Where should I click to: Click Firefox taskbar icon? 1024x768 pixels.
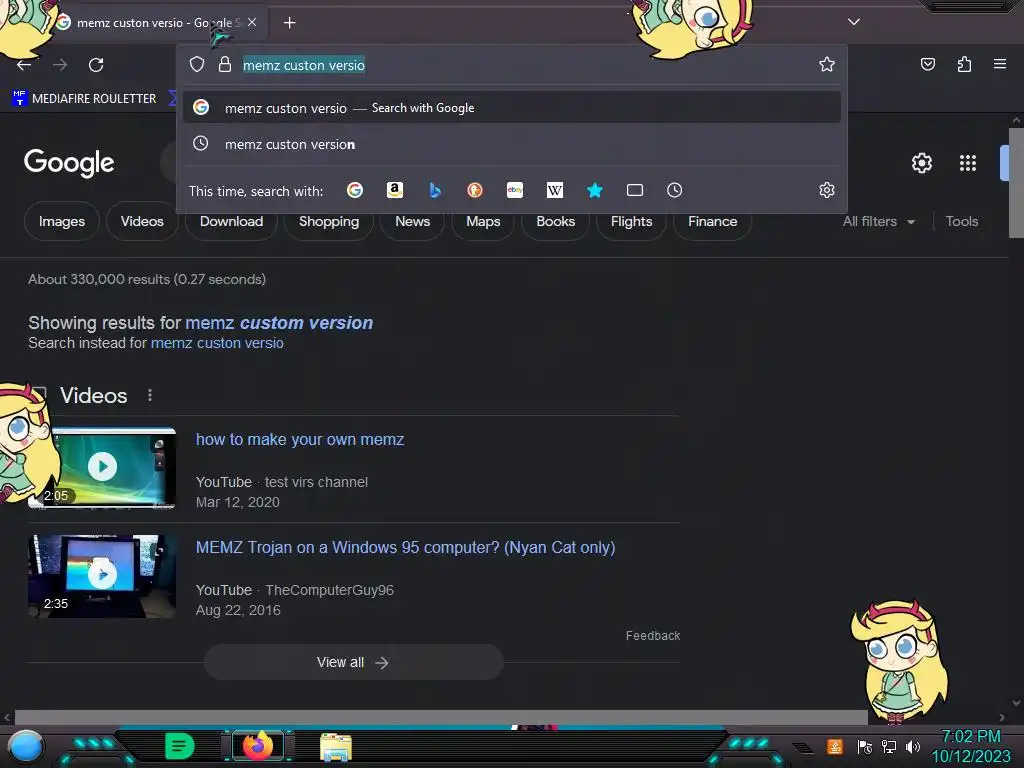[257, 745]
